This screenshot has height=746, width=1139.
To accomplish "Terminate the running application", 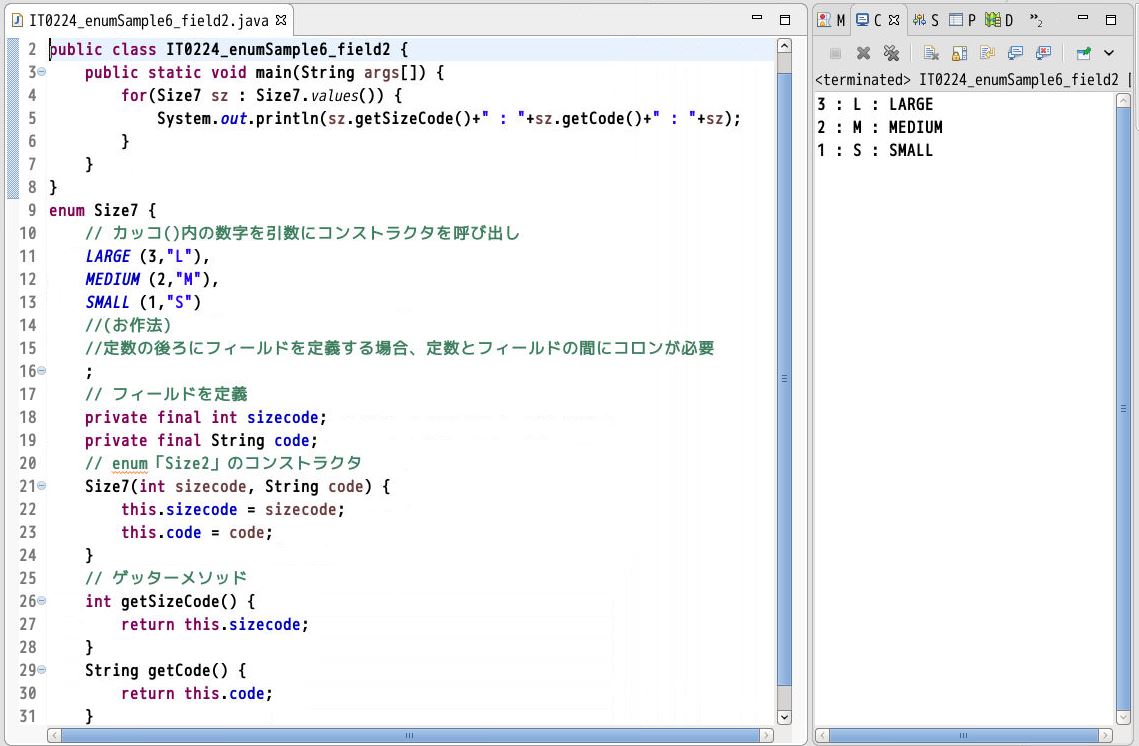I will (x=835, y=52).
